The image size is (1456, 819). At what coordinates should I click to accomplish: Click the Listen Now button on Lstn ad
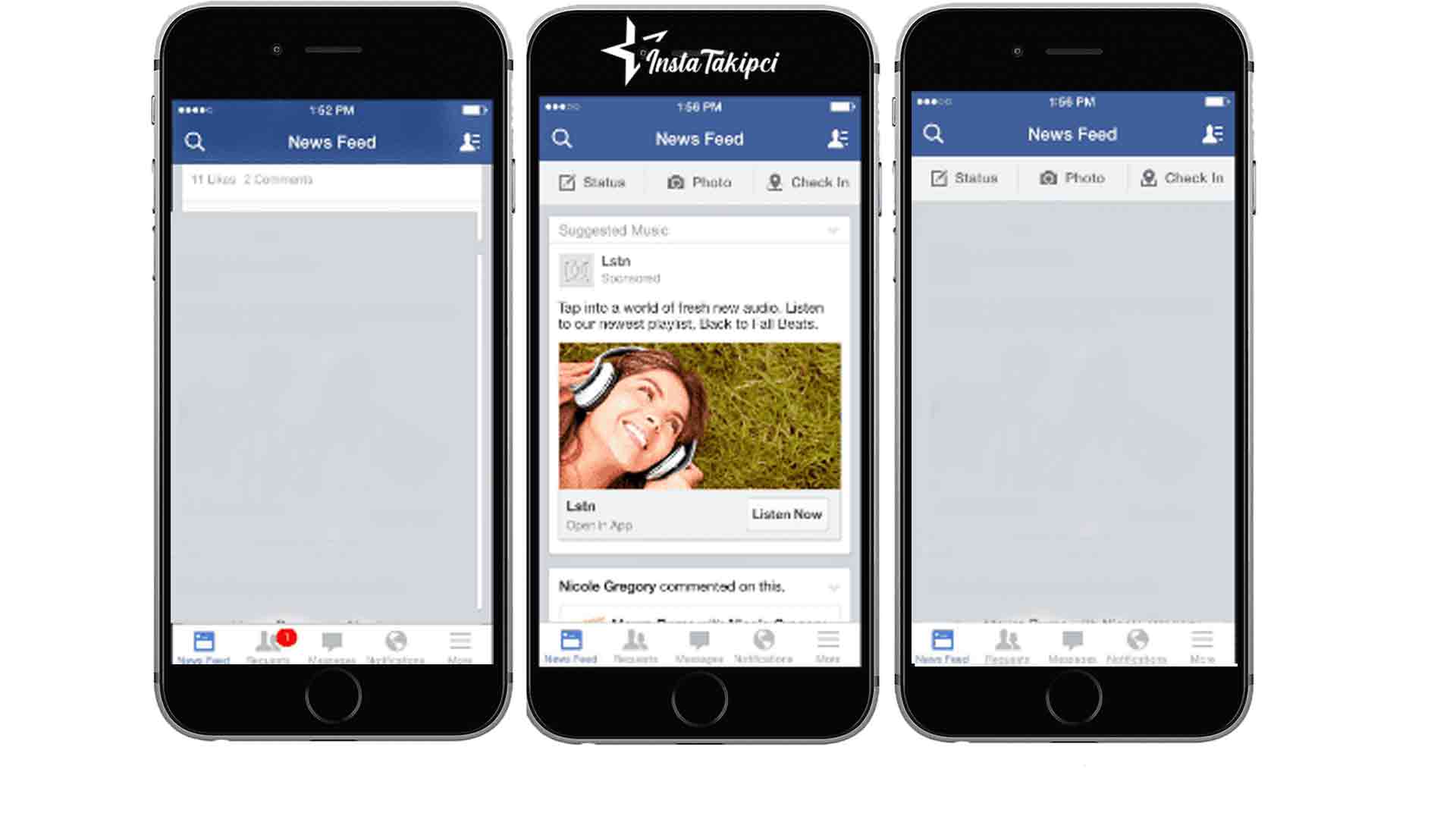coord(789,514)
